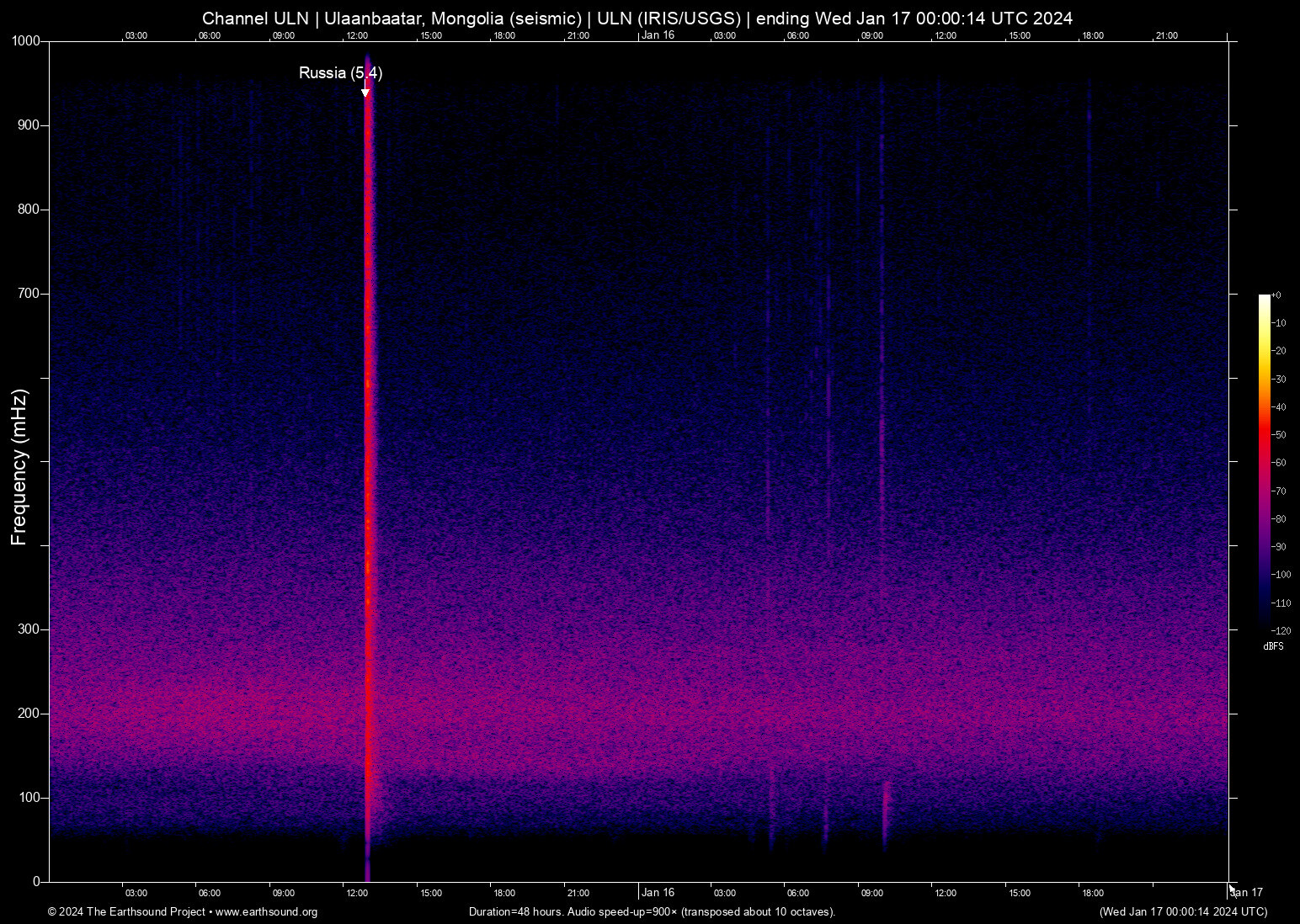The image size is (1300, 924).
Task: Click the Russia (5.4) text annotation
Action: pos(340,73)
